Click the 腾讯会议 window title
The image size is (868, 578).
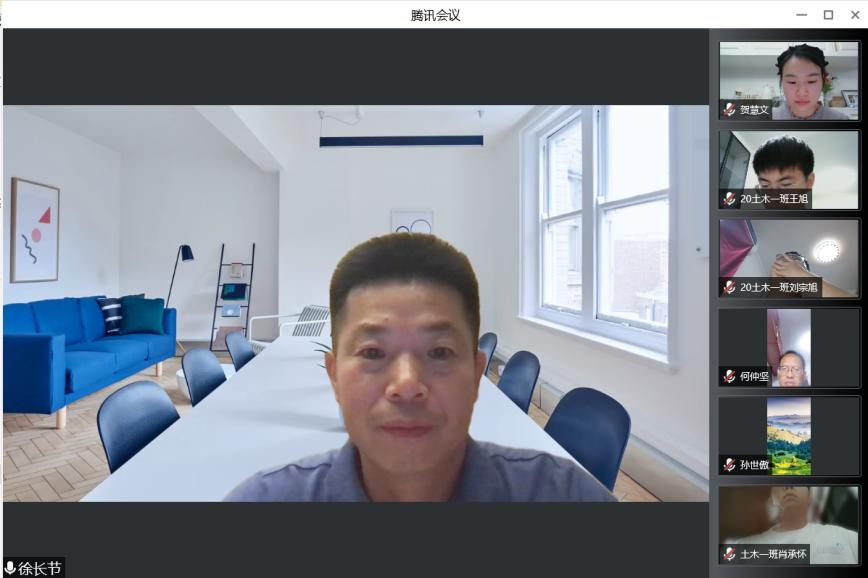click(435, 14)
